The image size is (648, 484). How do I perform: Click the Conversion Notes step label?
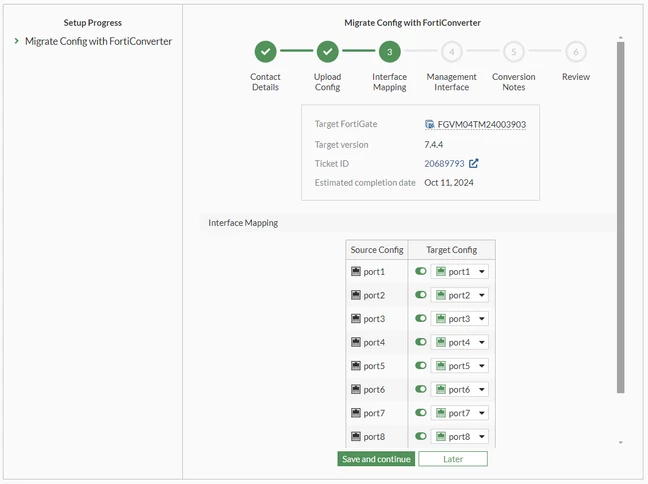click(514, 82)
